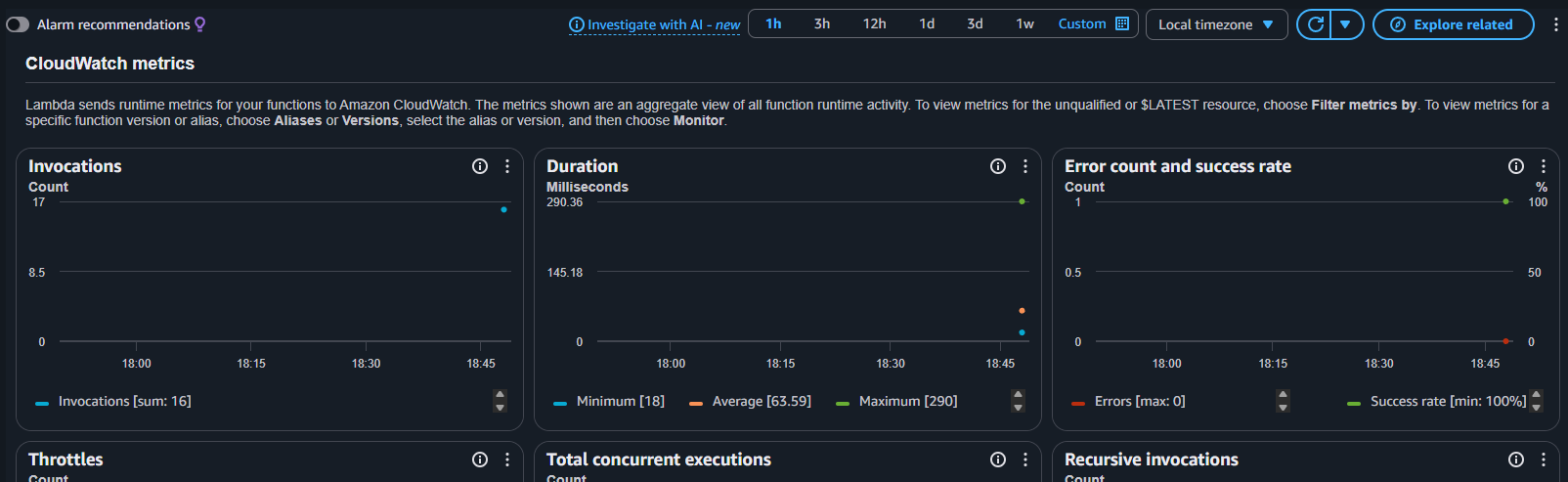Image resolution: width=1568 pixels, height=482 pixels.
Task: Select the 1h time range
Action: coord(773,23)
